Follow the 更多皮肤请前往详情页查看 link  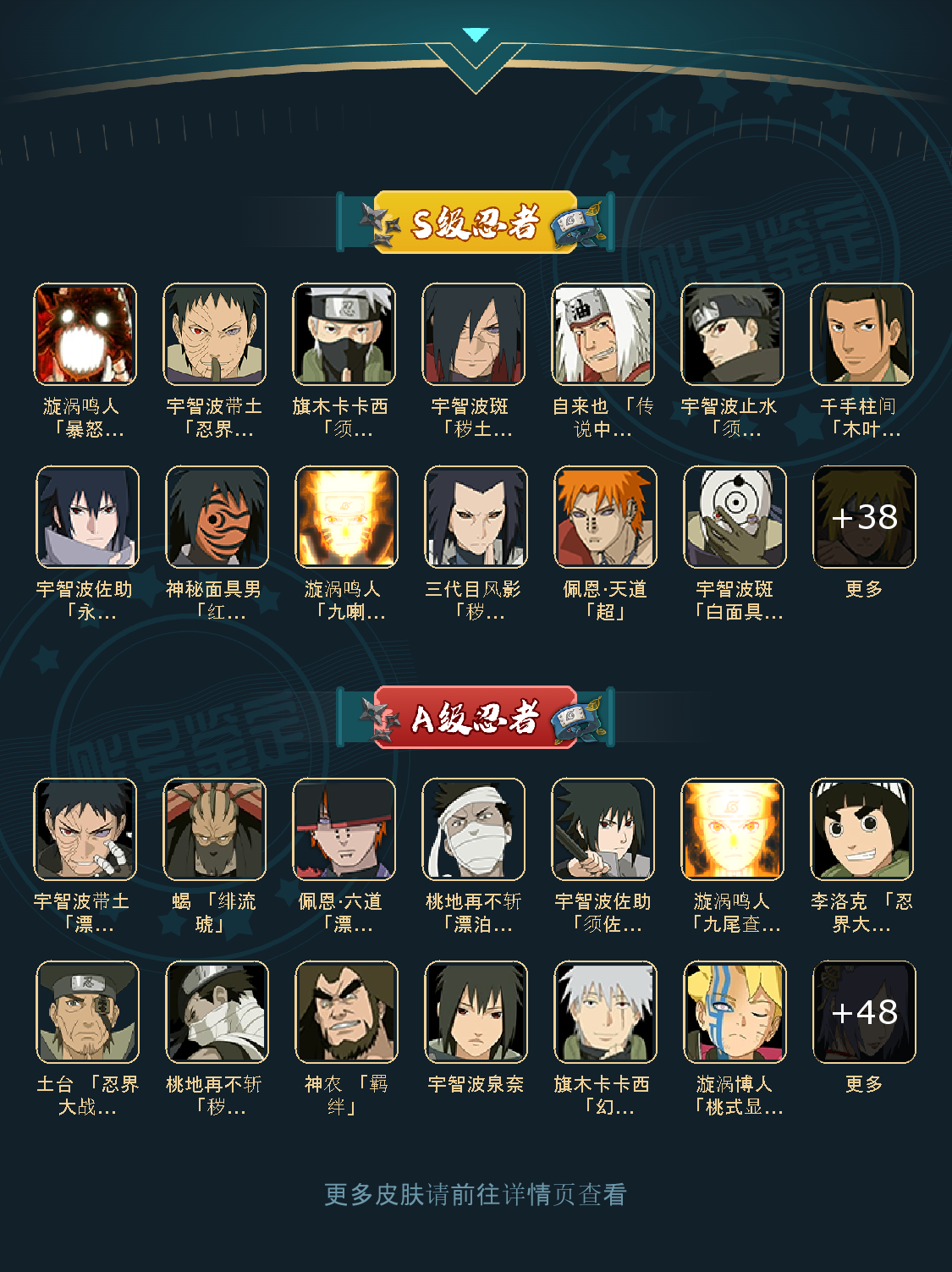(476, 1194)
